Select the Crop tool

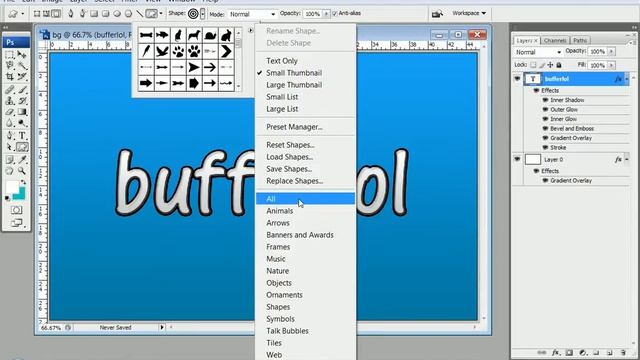coord(10,77)
